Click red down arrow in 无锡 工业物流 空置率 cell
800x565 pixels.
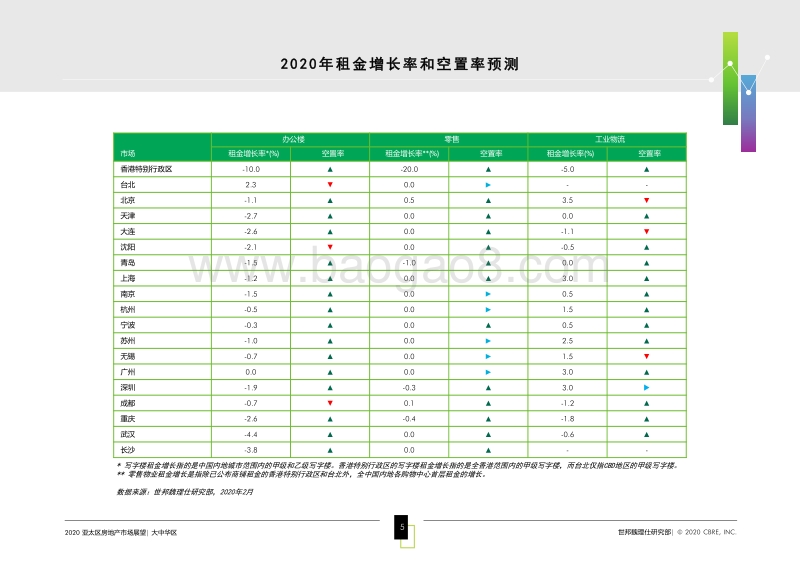tap(646, 356)
